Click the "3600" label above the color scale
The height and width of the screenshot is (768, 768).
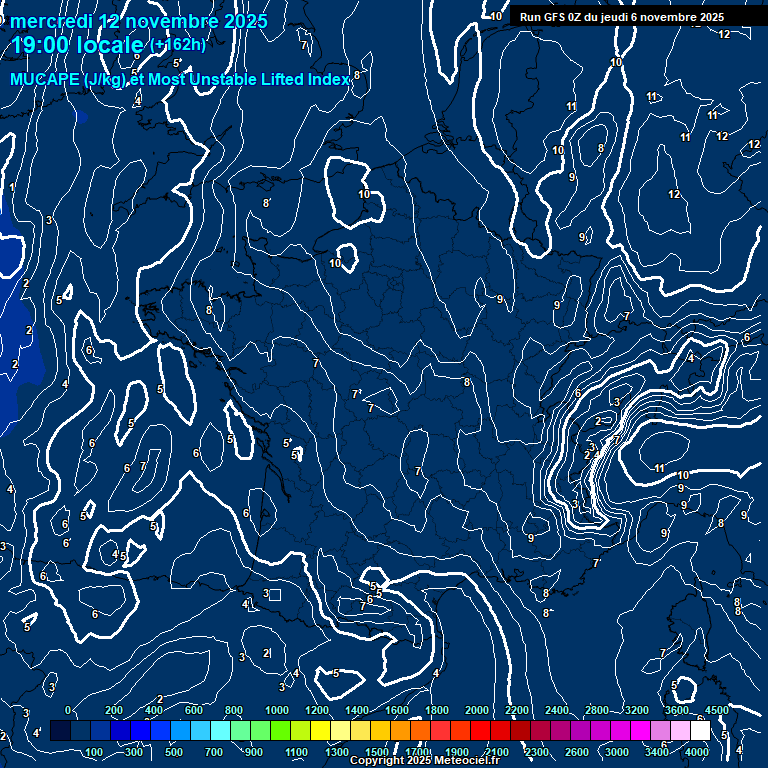[x=677, y=710]
